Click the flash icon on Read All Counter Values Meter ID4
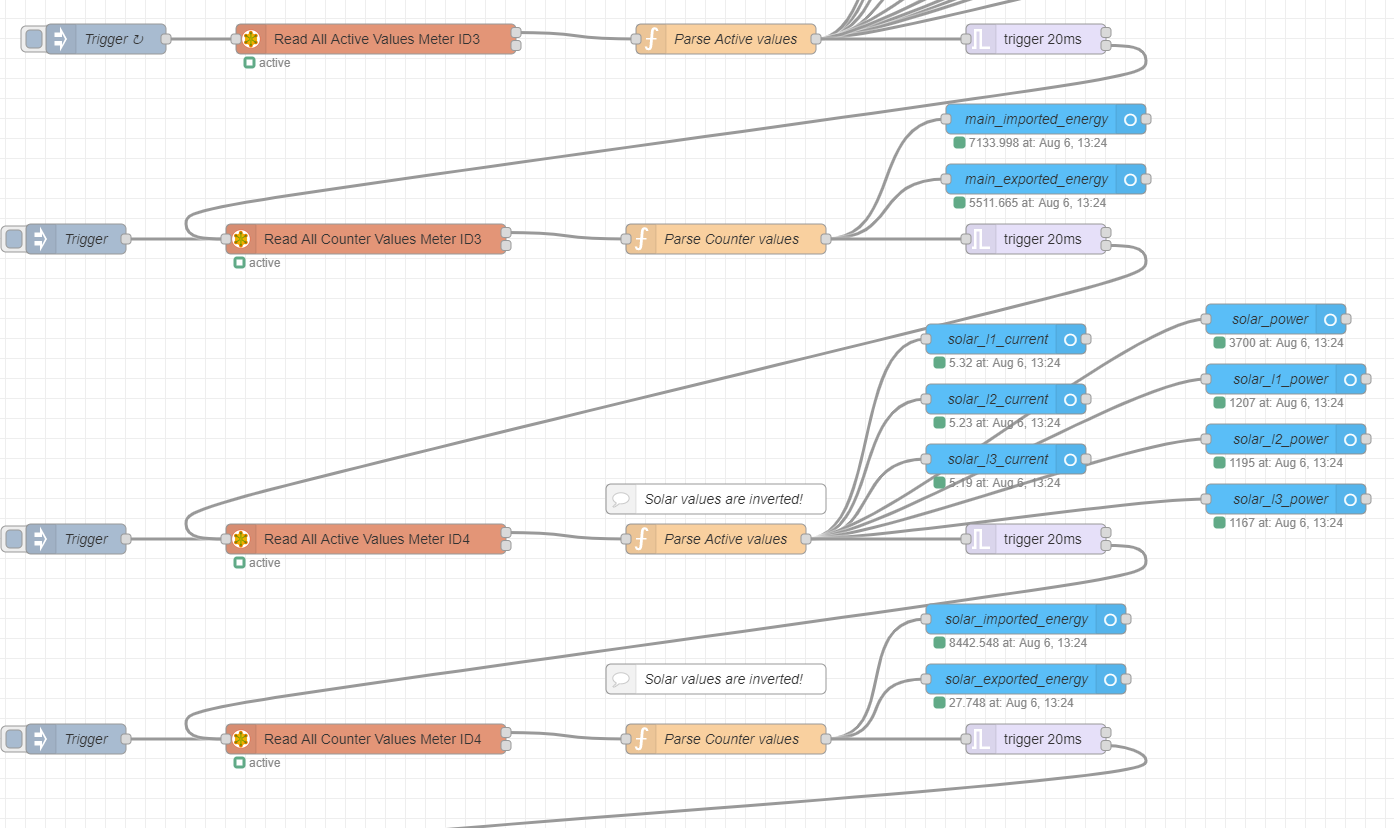This screenshot has width=1394, height=828. click(x=241, y=739)
